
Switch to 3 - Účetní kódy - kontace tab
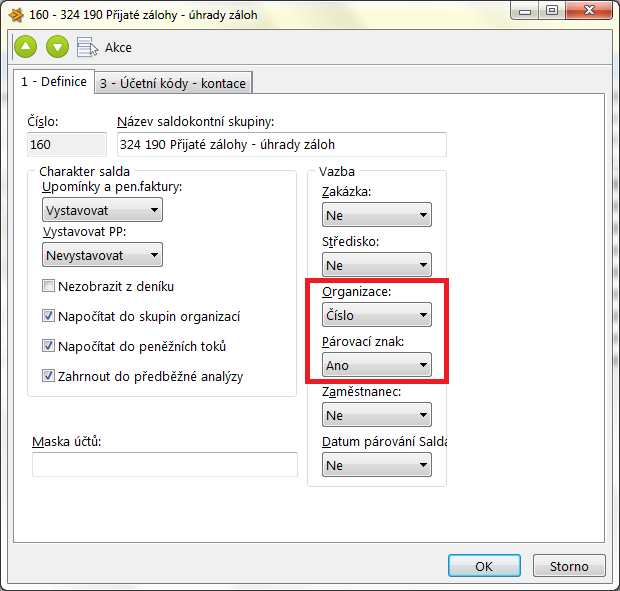pyautogui.click(x=173, y=83)
